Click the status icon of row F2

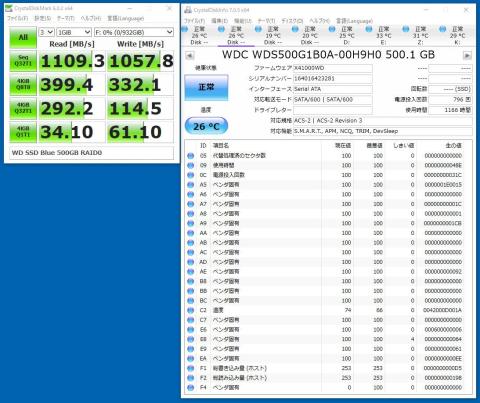click(x=191, y=378)
